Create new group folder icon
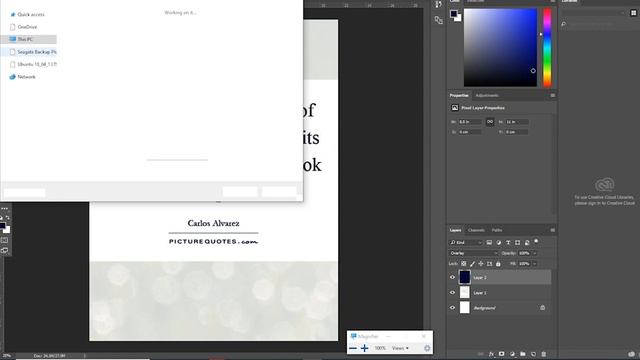This screenshot has height=360, width=640. (523, 354)
